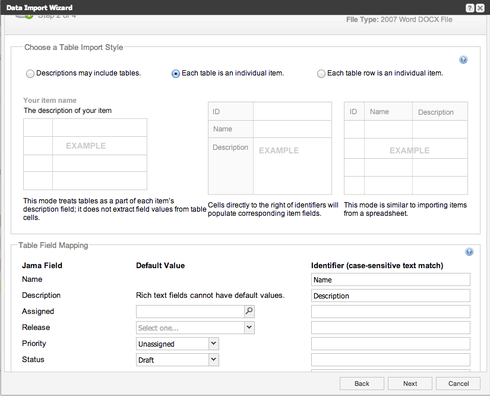Click the Status identifier input field
Image resolution: width=490 pixels, height=396 pixels.
click(x=391, y=360)
